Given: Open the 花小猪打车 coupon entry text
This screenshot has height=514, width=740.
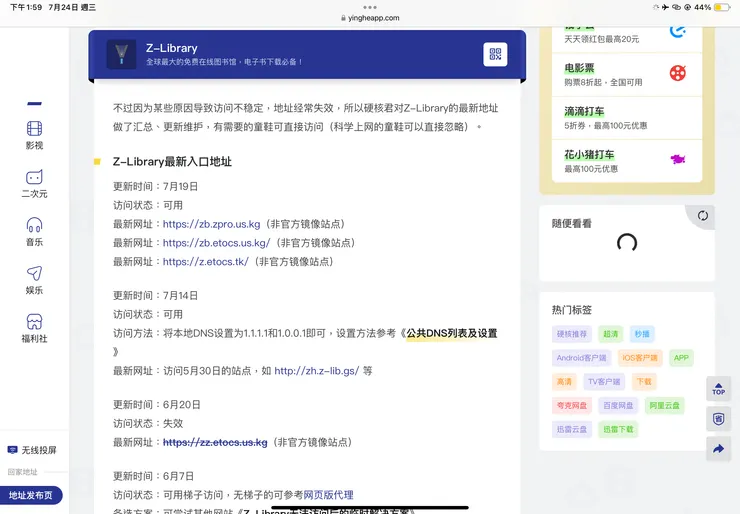Looking at the screenshot, I should click(591, 161).
